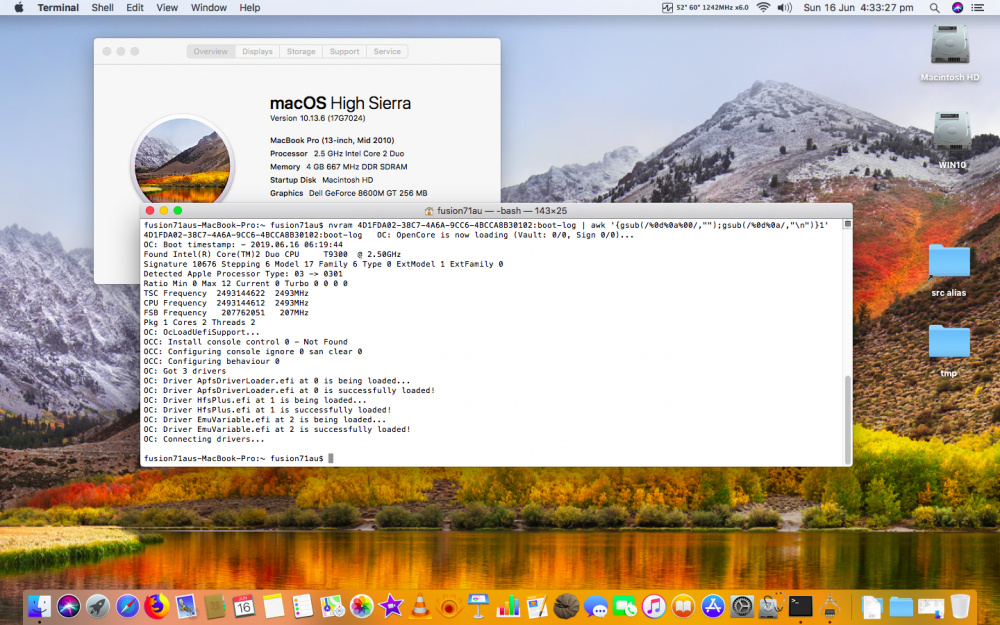1000x625 pixels.
Task: Select Overview tab in About window
Action: [x=210, y=52]
